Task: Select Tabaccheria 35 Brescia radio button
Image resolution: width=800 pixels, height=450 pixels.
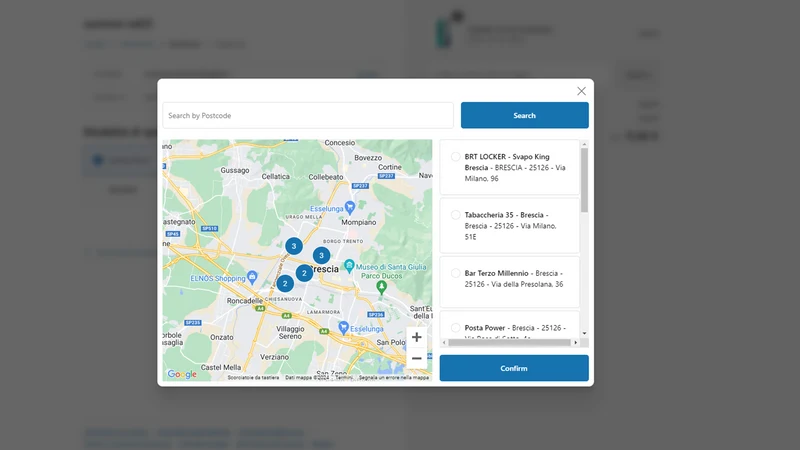Action: 456,215
